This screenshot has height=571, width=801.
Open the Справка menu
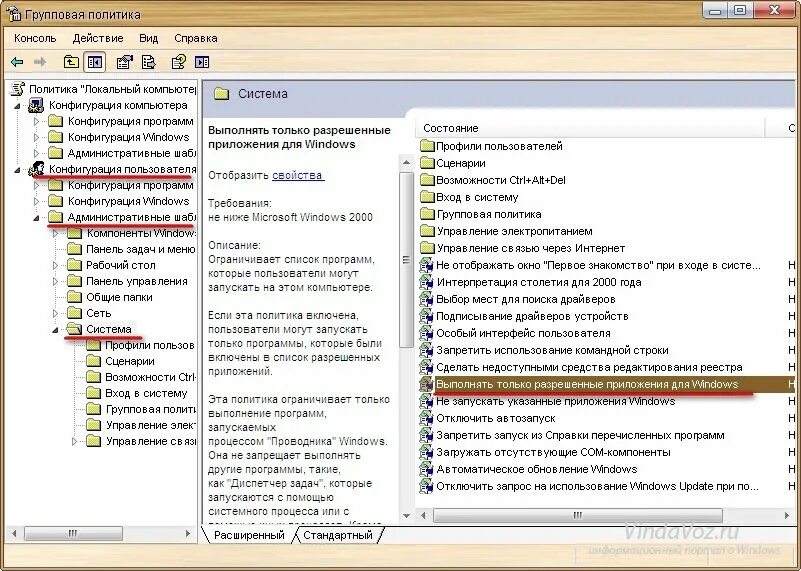pos(196,38)
